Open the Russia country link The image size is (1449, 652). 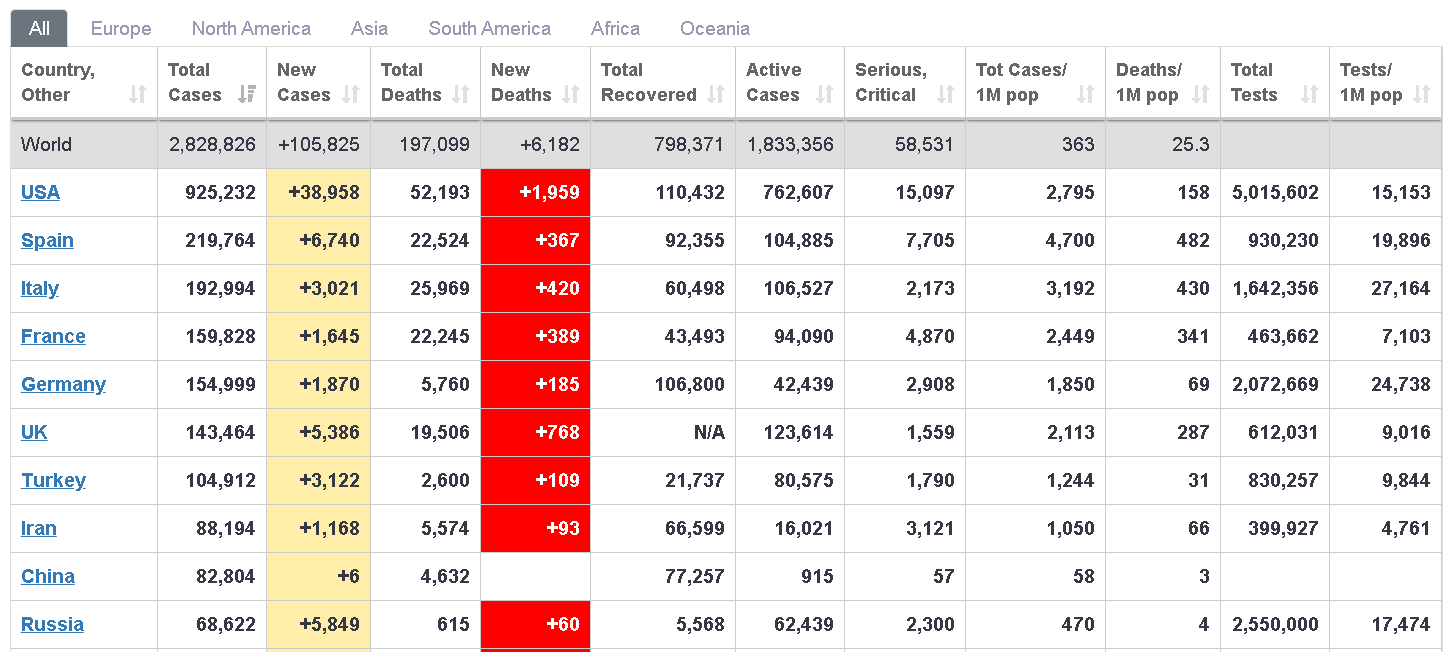click(x=52, y=624)
